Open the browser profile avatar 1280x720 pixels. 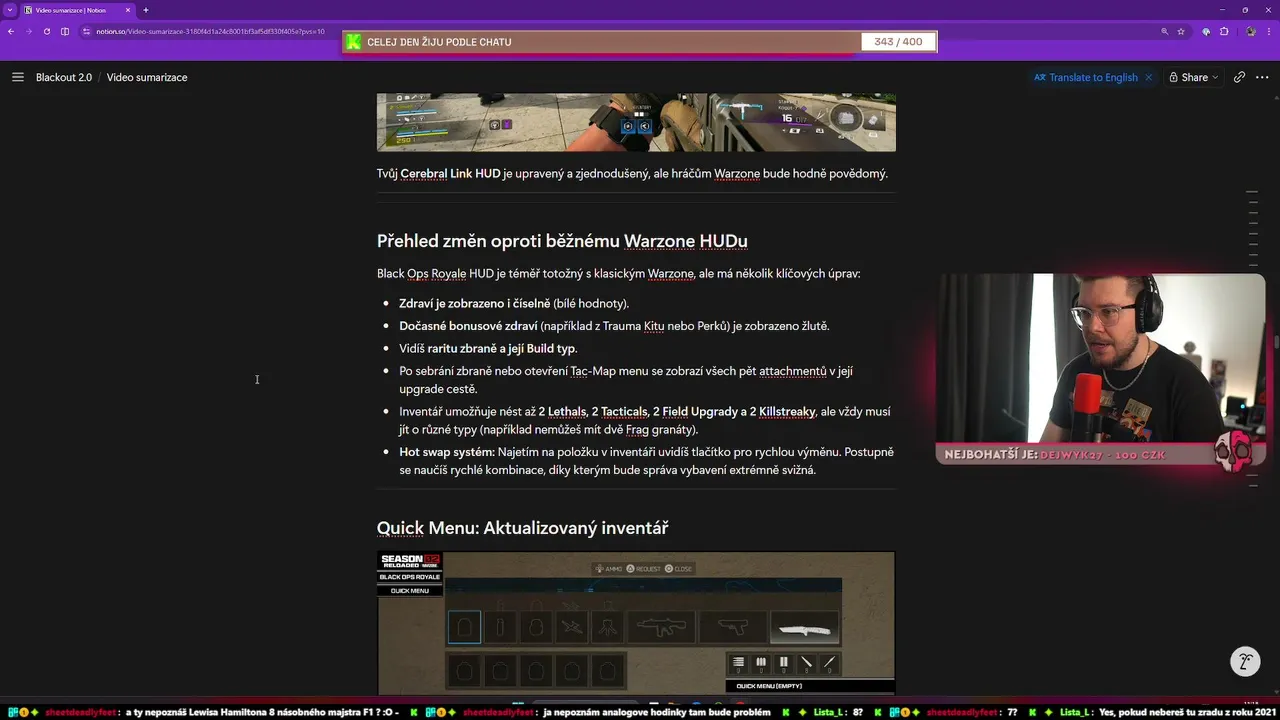tap(1250, 31)
